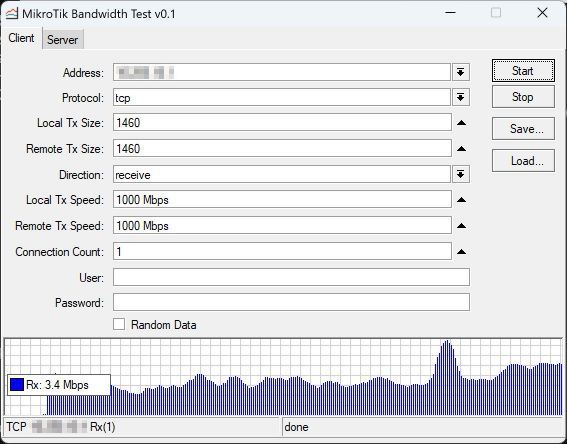Click into the User field

click(x=291, y=277)
